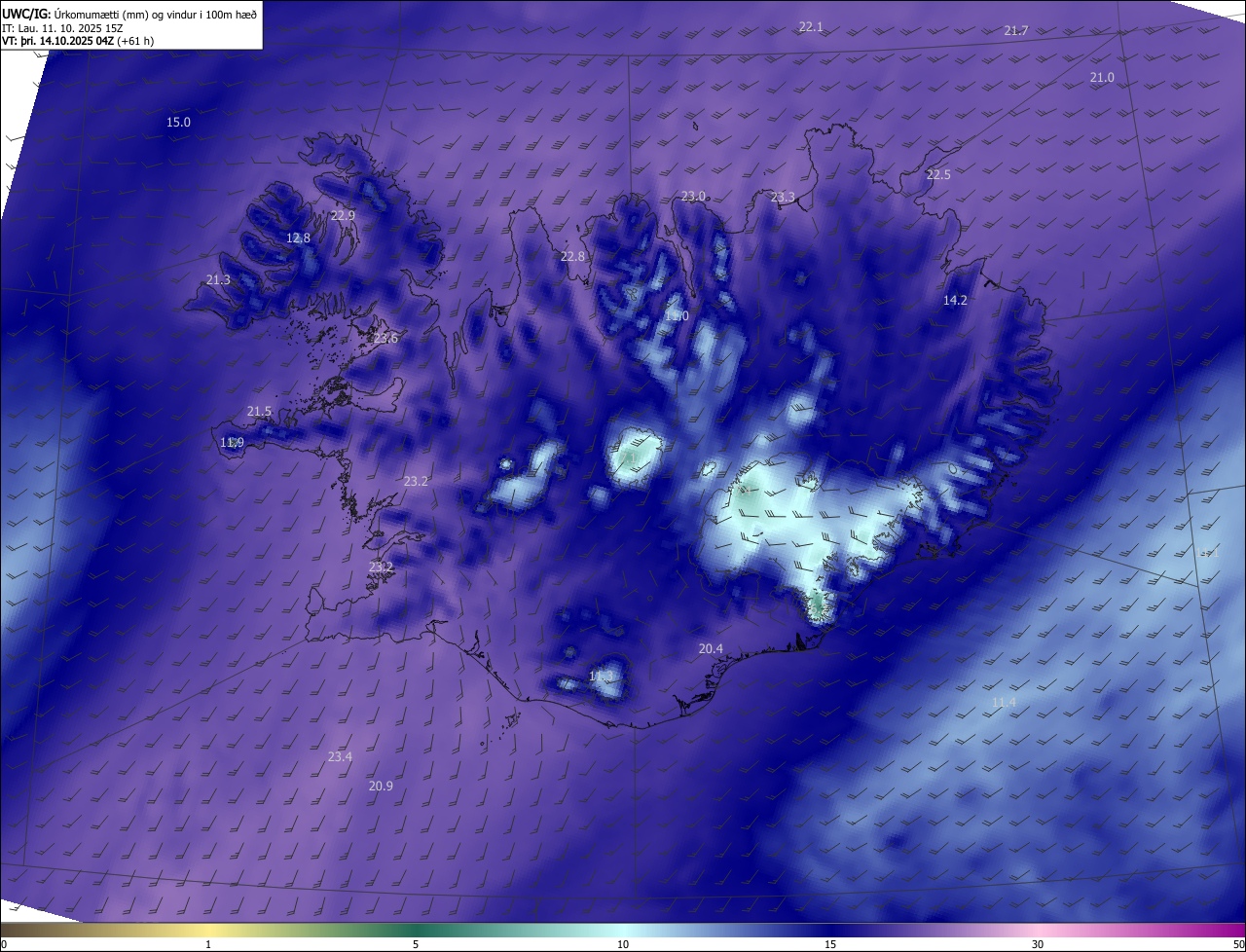Click the legend tick label 1
Viewport: 1246px width, 952px height.
click(x=208, y=944)
